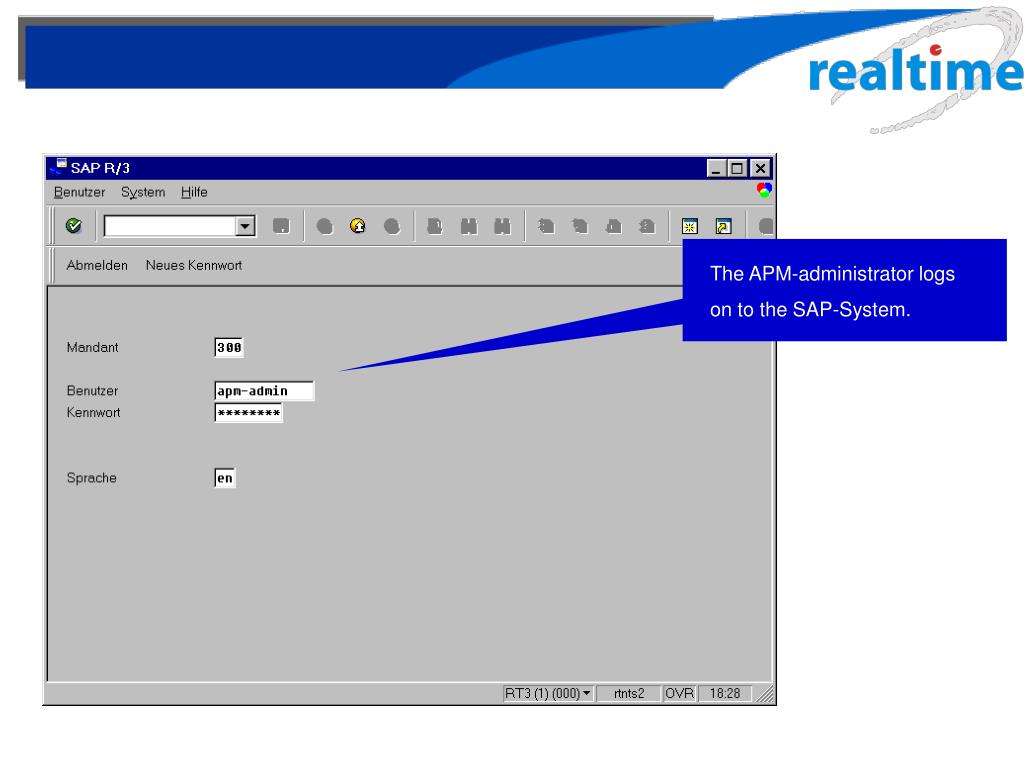Click the greyed-out Back icon
This screenshot has height=768, width=1024.
click(325, 226)
